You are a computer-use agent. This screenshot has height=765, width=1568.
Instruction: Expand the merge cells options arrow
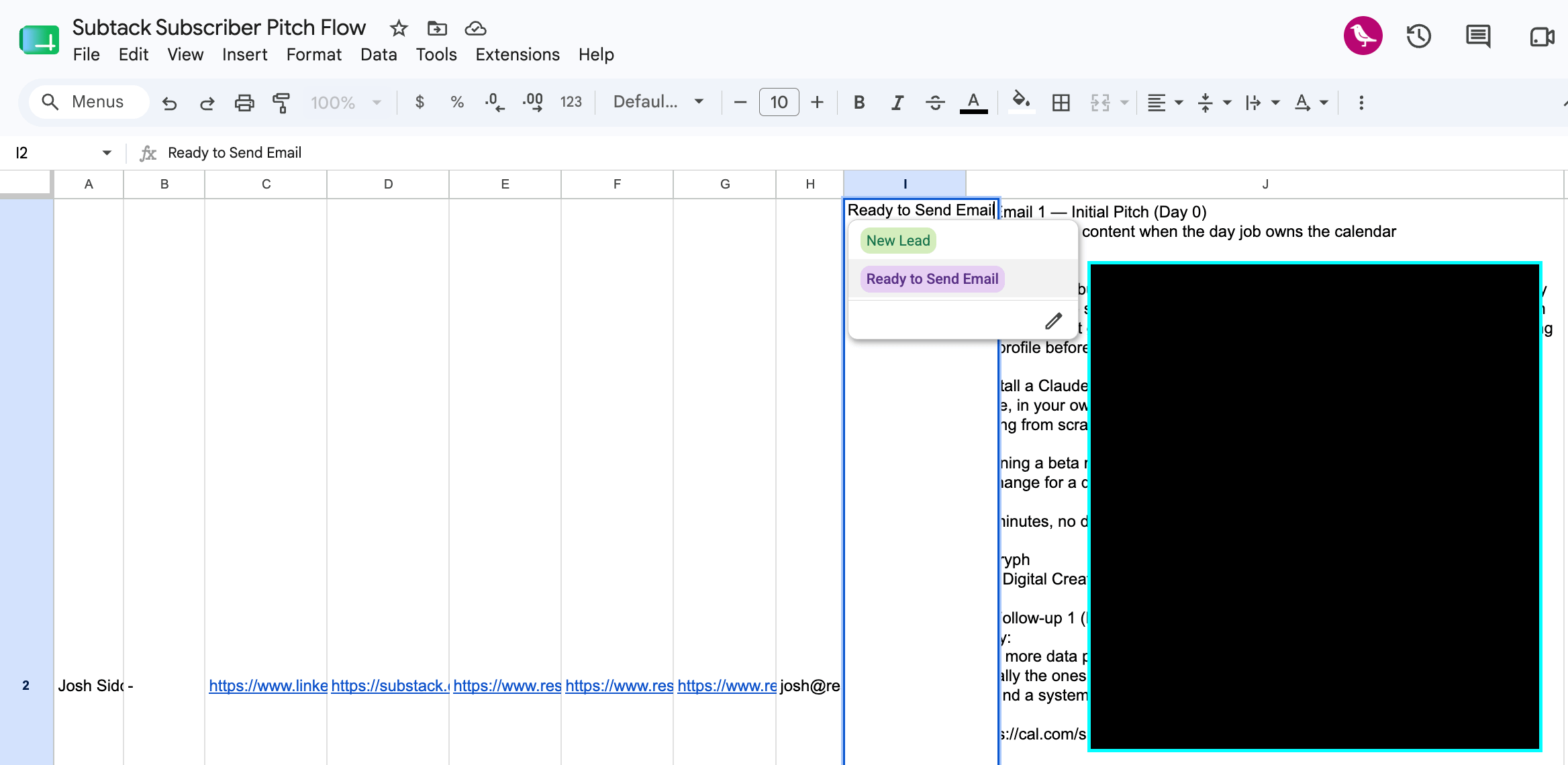point(1124,103)
